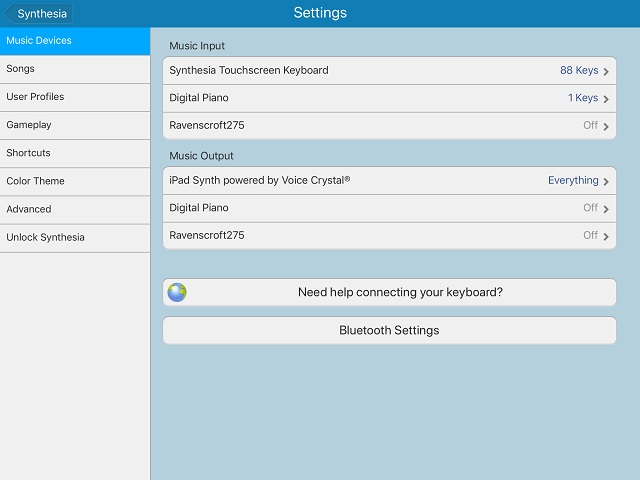Image resolution: width=640 pixels, height=480 pixels.
Task: Go back using the Synthesia button
Action: pos(39,13)
